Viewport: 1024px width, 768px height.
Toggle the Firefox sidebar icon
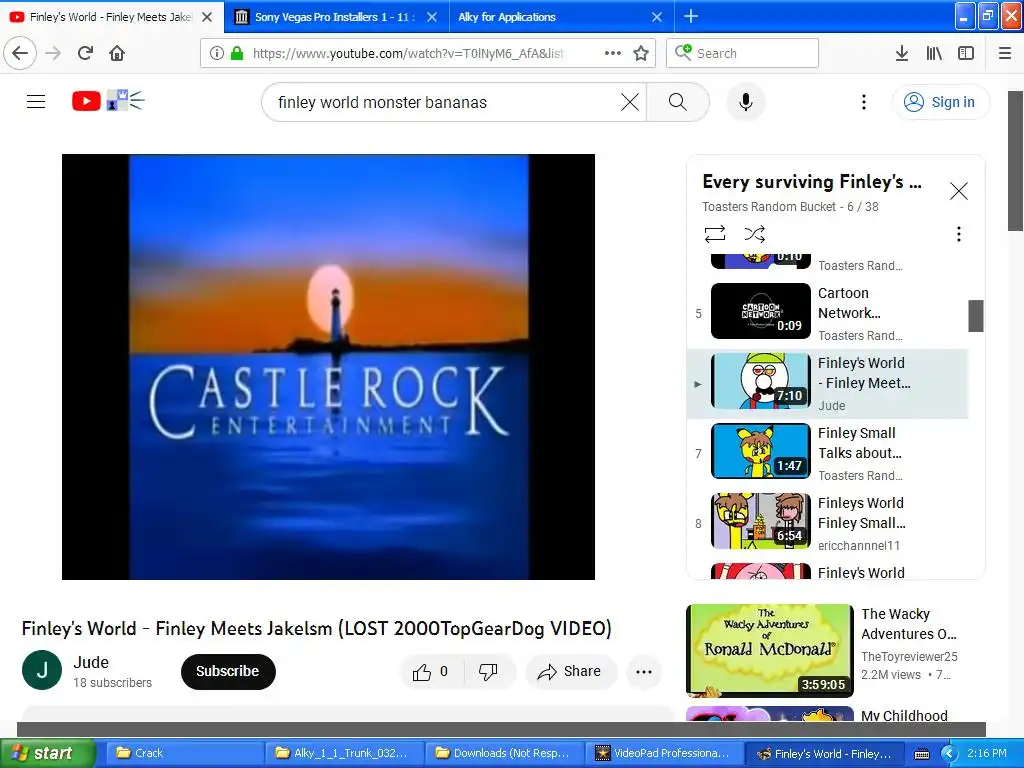tap(966, 53)
